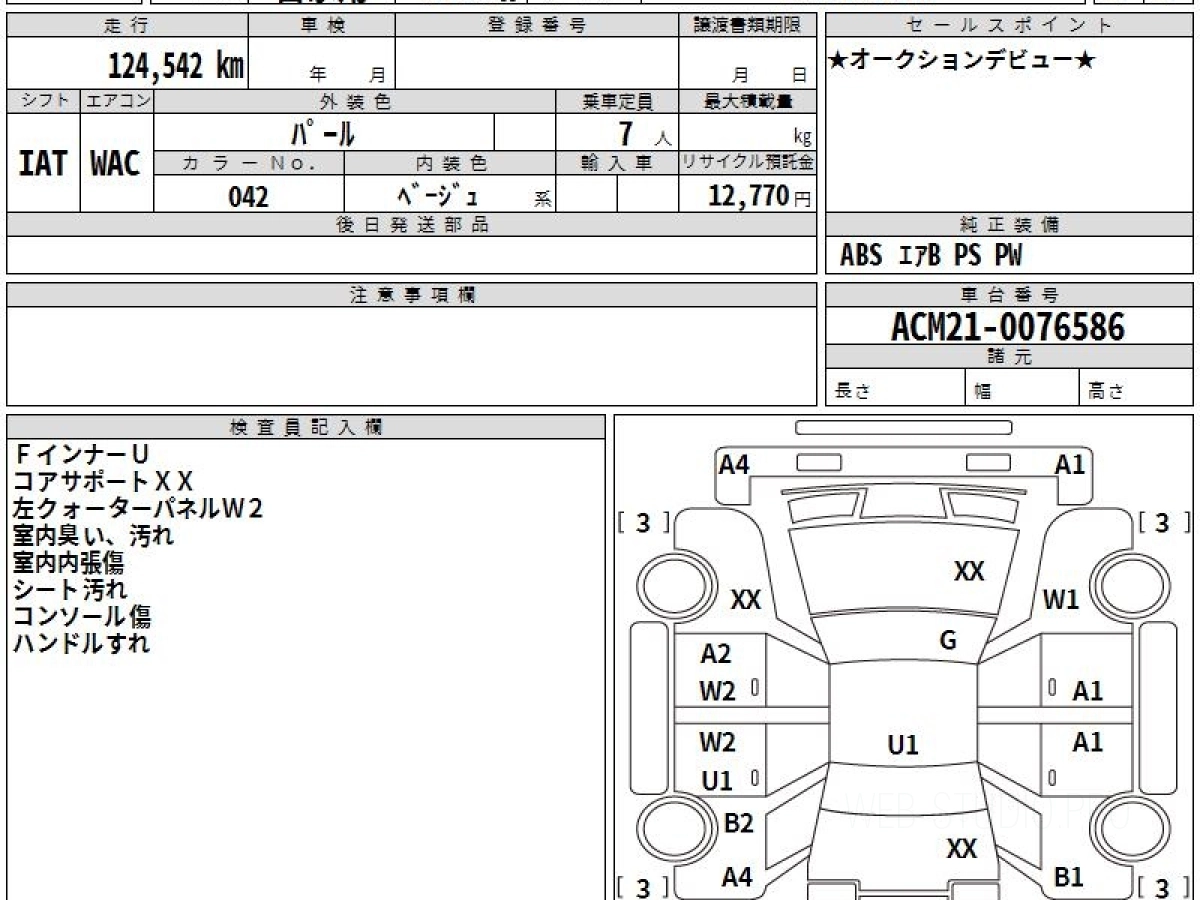Click the U1 mark below the rear door W2
The image size is (1200, 900).
(x=717, y=781)
